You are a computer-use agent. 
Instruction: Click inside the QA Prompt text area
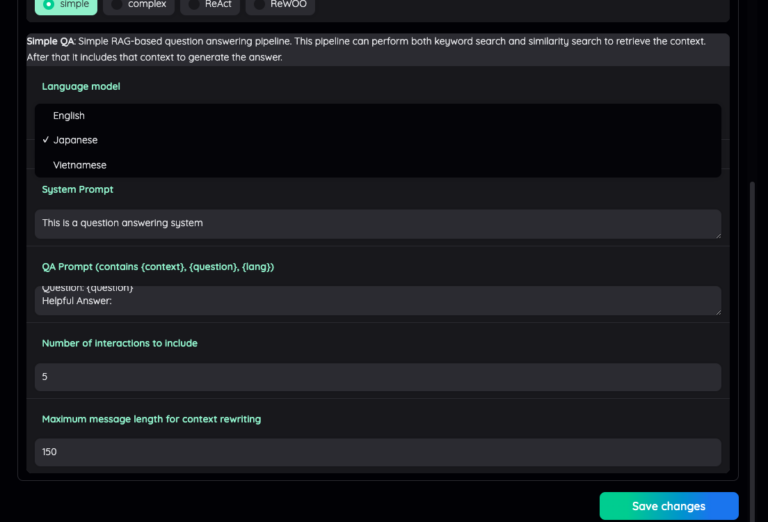[378, 300]
